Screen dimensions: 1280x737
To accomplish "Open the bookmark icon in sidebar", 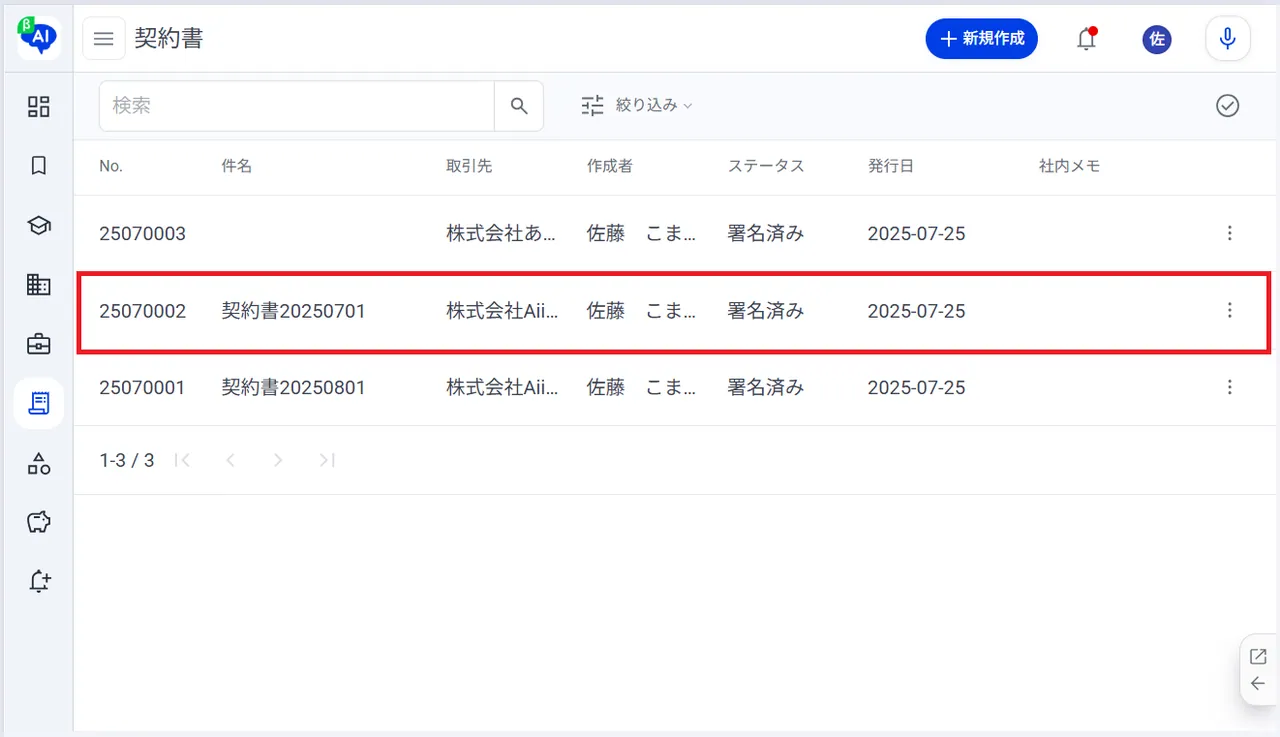I will pyautogui.click(x=38, y=166).
